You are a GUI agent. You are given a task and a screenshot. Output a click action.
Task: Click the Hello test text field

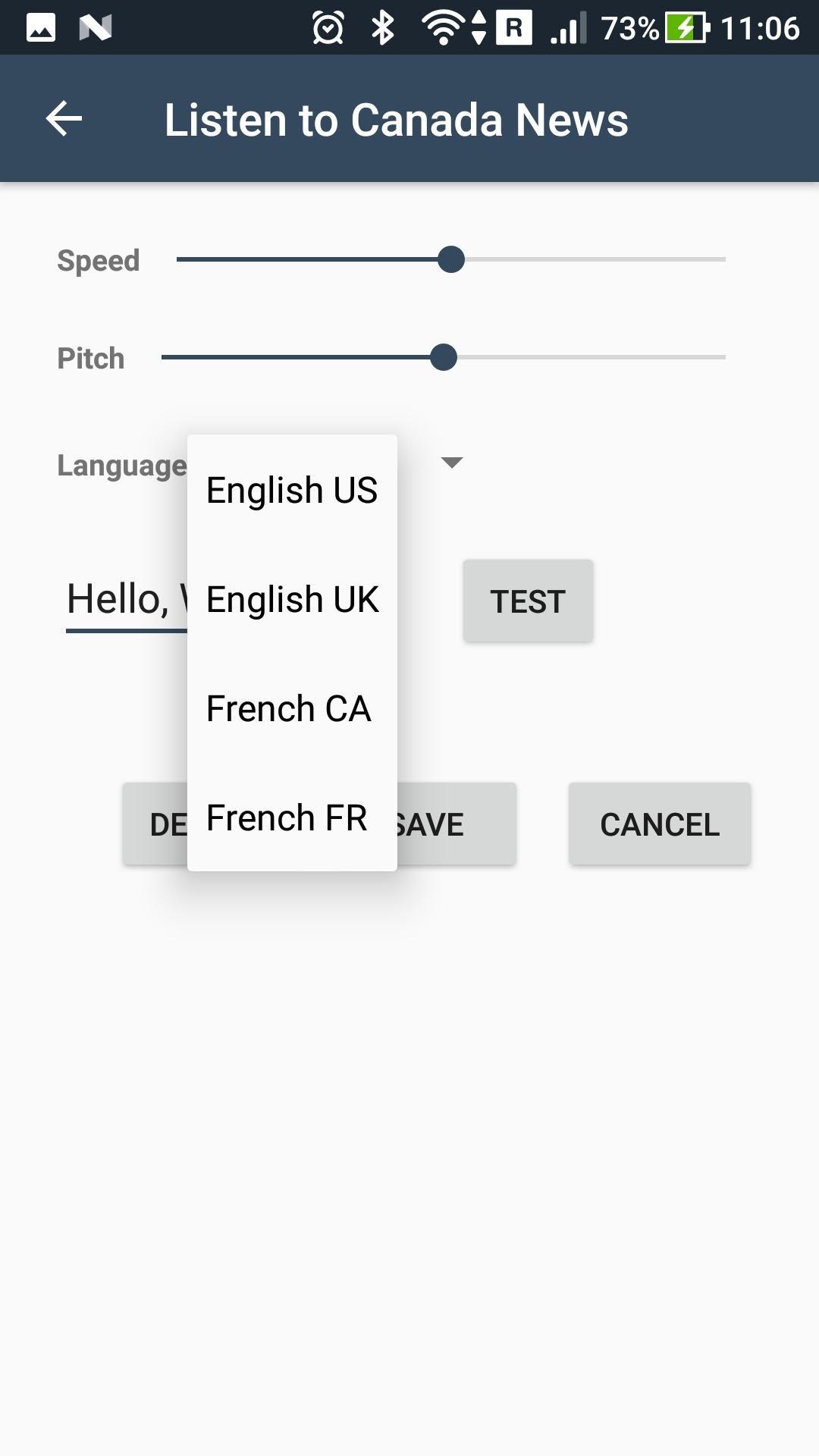click(x=127, y=599)
